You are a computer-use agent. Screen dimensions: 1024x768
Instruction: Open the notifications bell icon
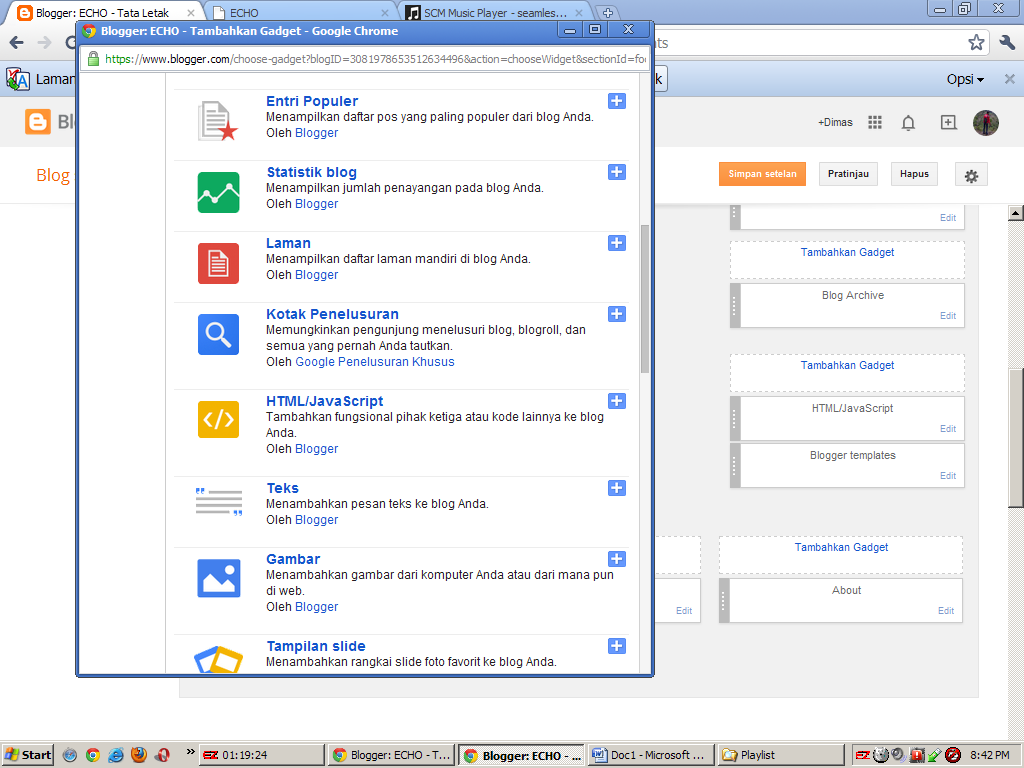coord(908,123)
